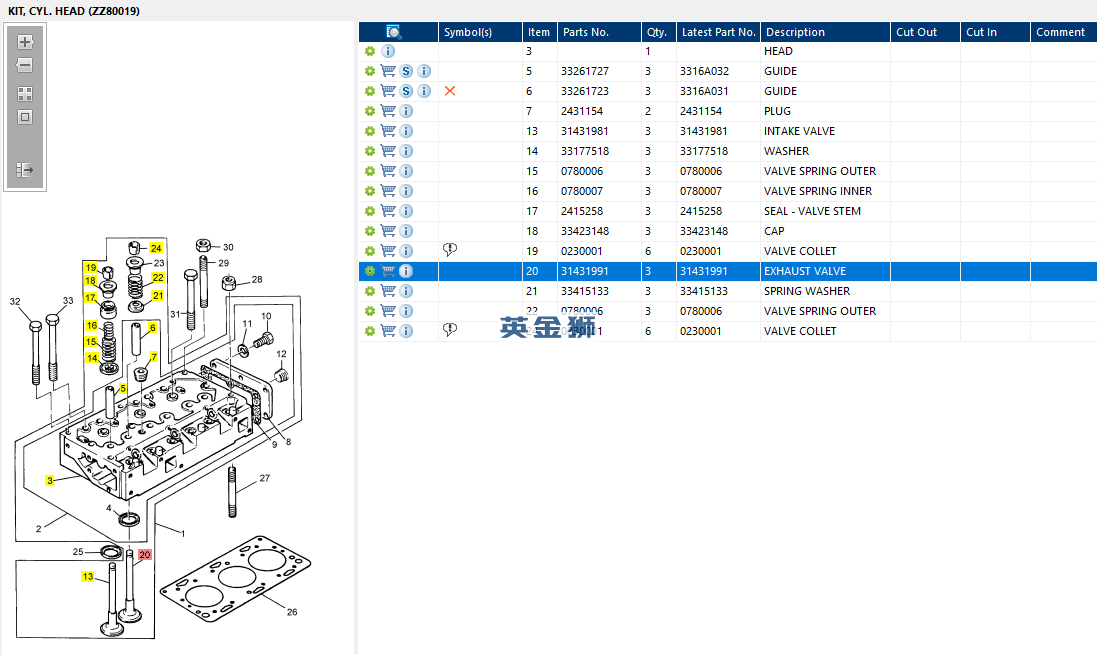Select the SEAL - VALVE STEM row
Screen dimensions: 1097x655
[x=812, y=211]
